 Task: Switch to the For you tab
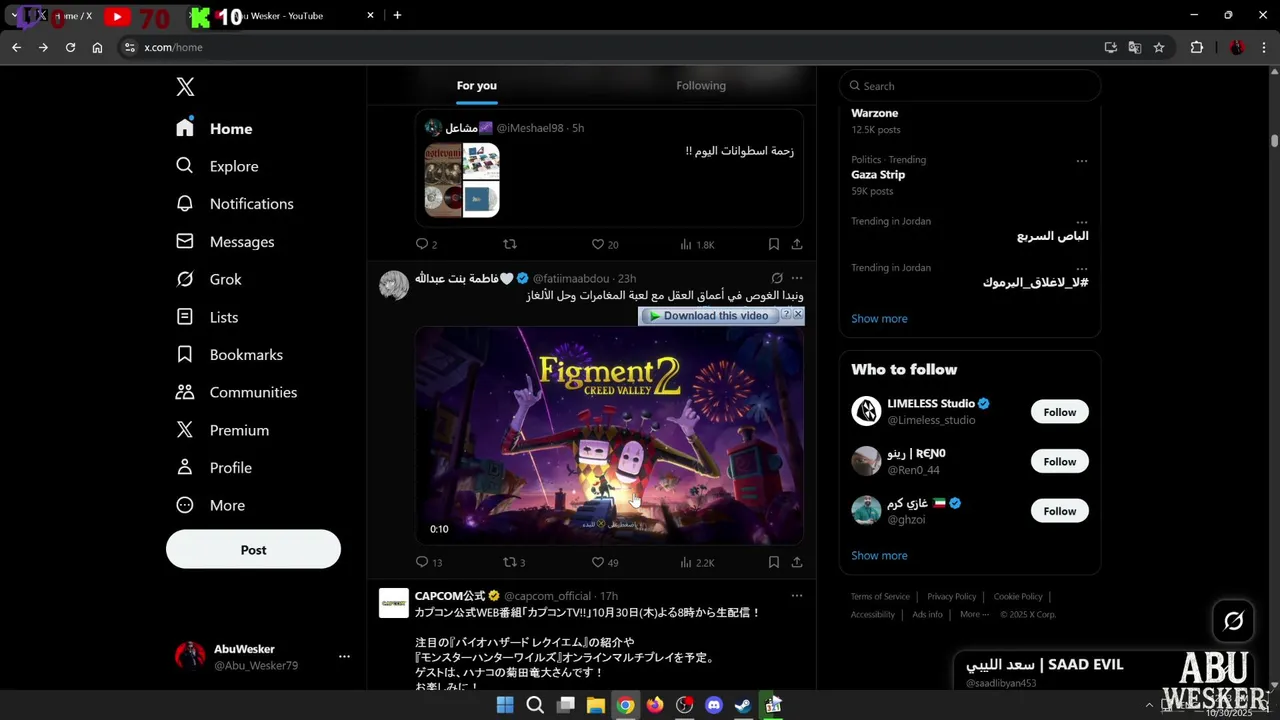(x=476, y=85)
